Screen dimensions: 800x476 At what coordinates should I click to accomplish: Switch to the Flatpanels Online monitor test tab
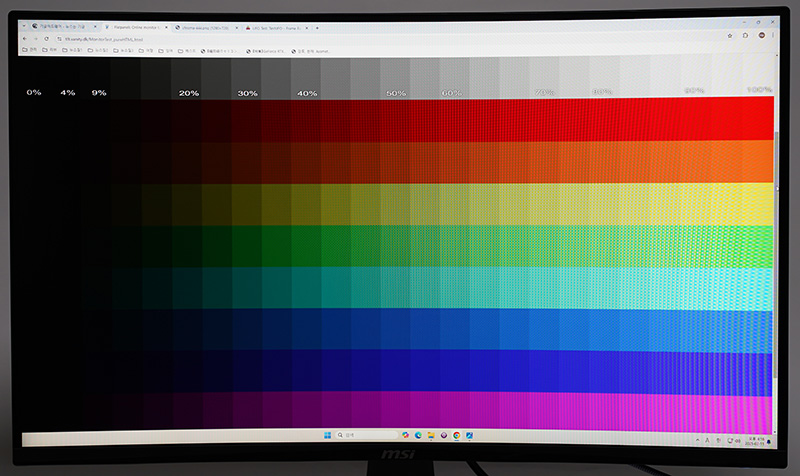(x=136, y=27)
